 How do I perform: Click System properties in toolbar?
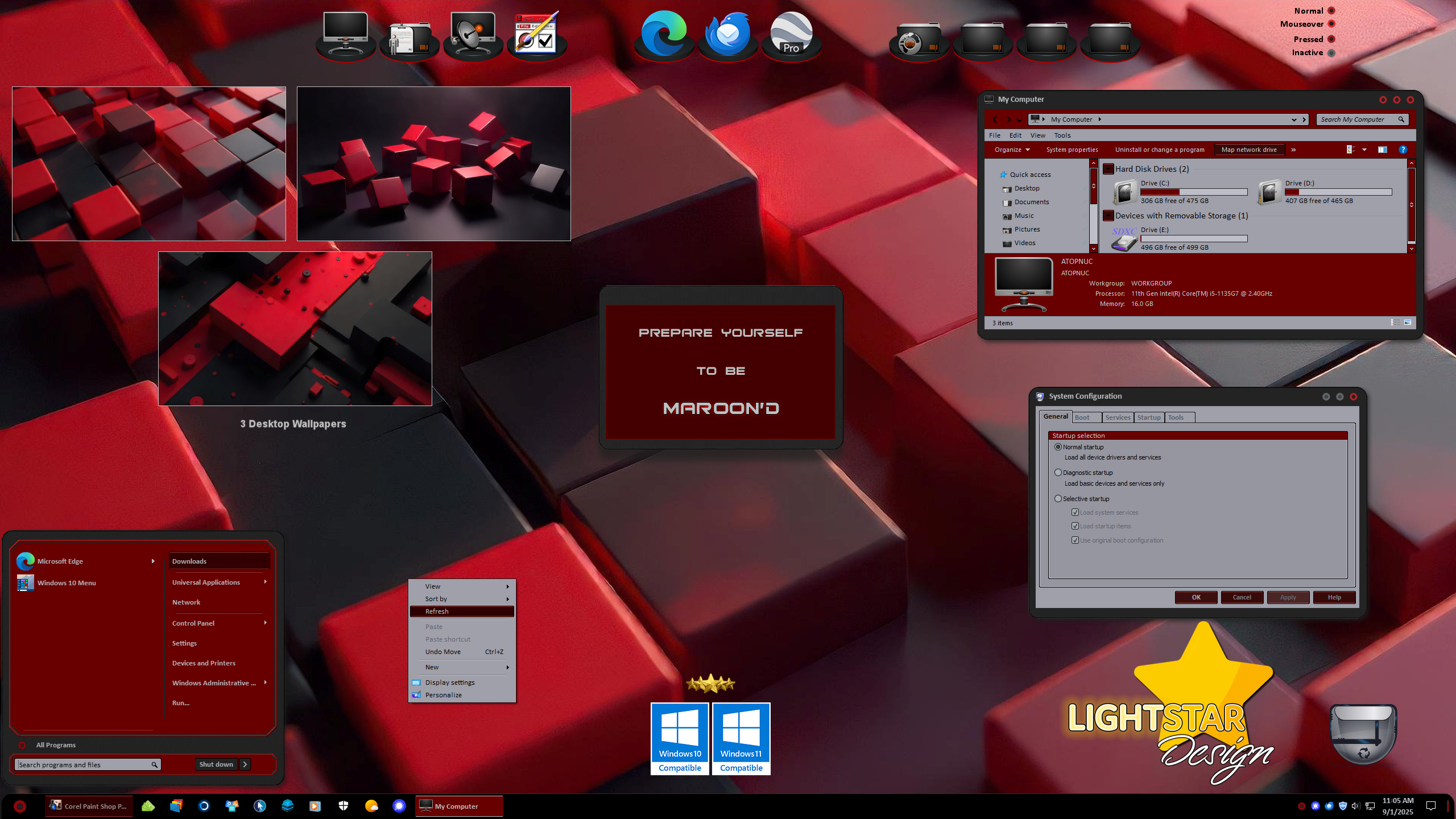[1072, 150]
